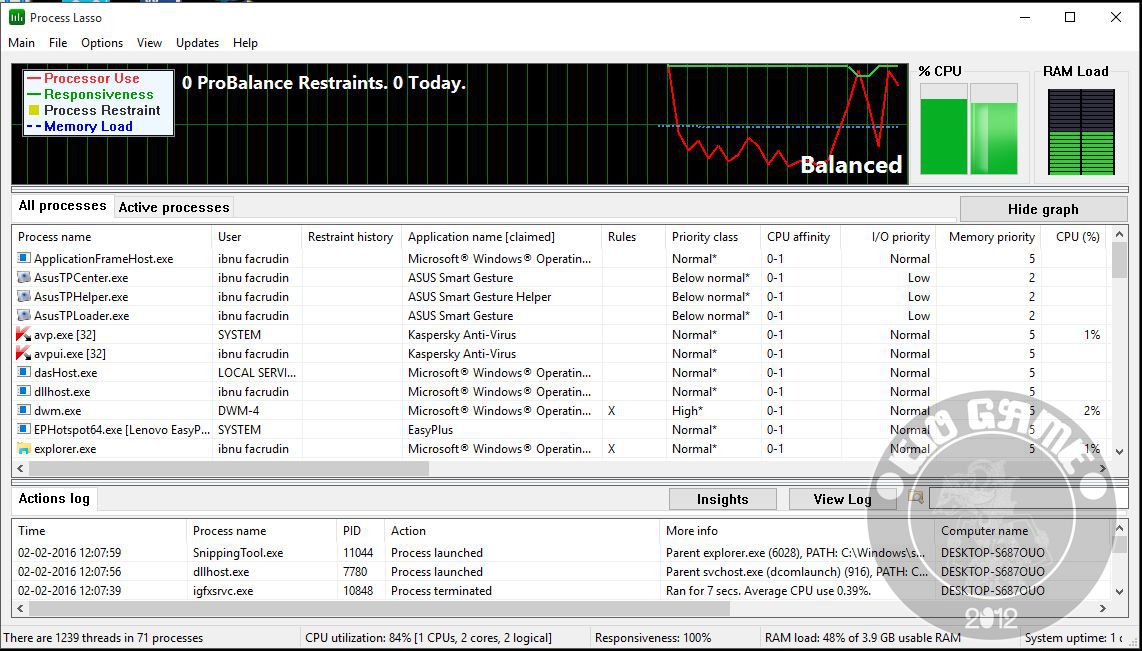Open the Options menu

[x=102, y=43]
